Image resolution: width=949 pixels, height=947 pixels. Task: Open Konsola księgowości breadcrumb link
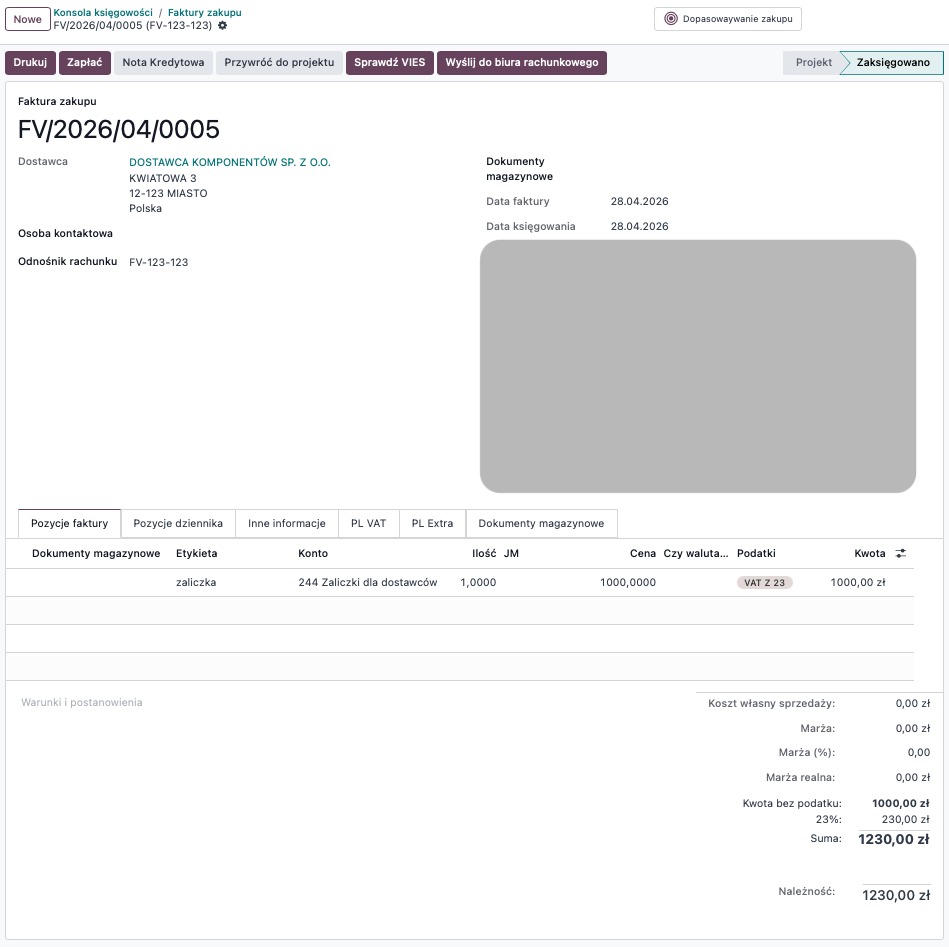click(x=103, y=13)
